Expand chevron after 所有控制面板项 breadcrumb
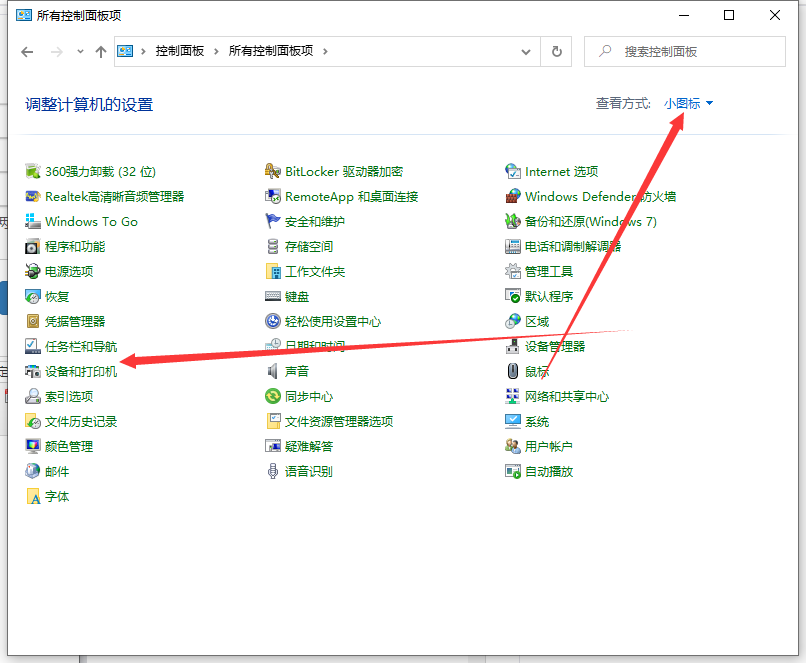The image size is (806, 663). click(326, 51)
